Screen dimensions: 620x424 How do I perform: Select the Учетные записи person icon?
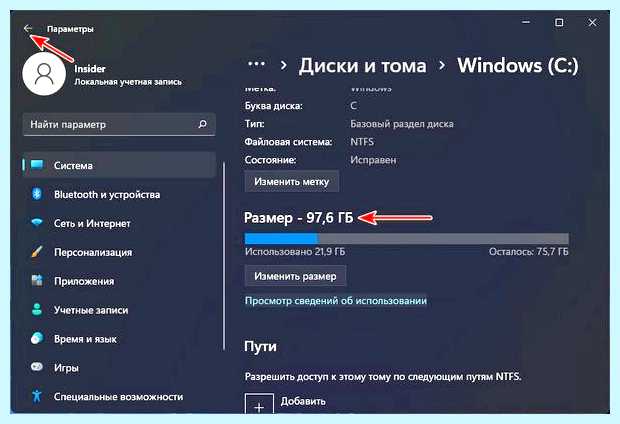(x=37, y=309)
